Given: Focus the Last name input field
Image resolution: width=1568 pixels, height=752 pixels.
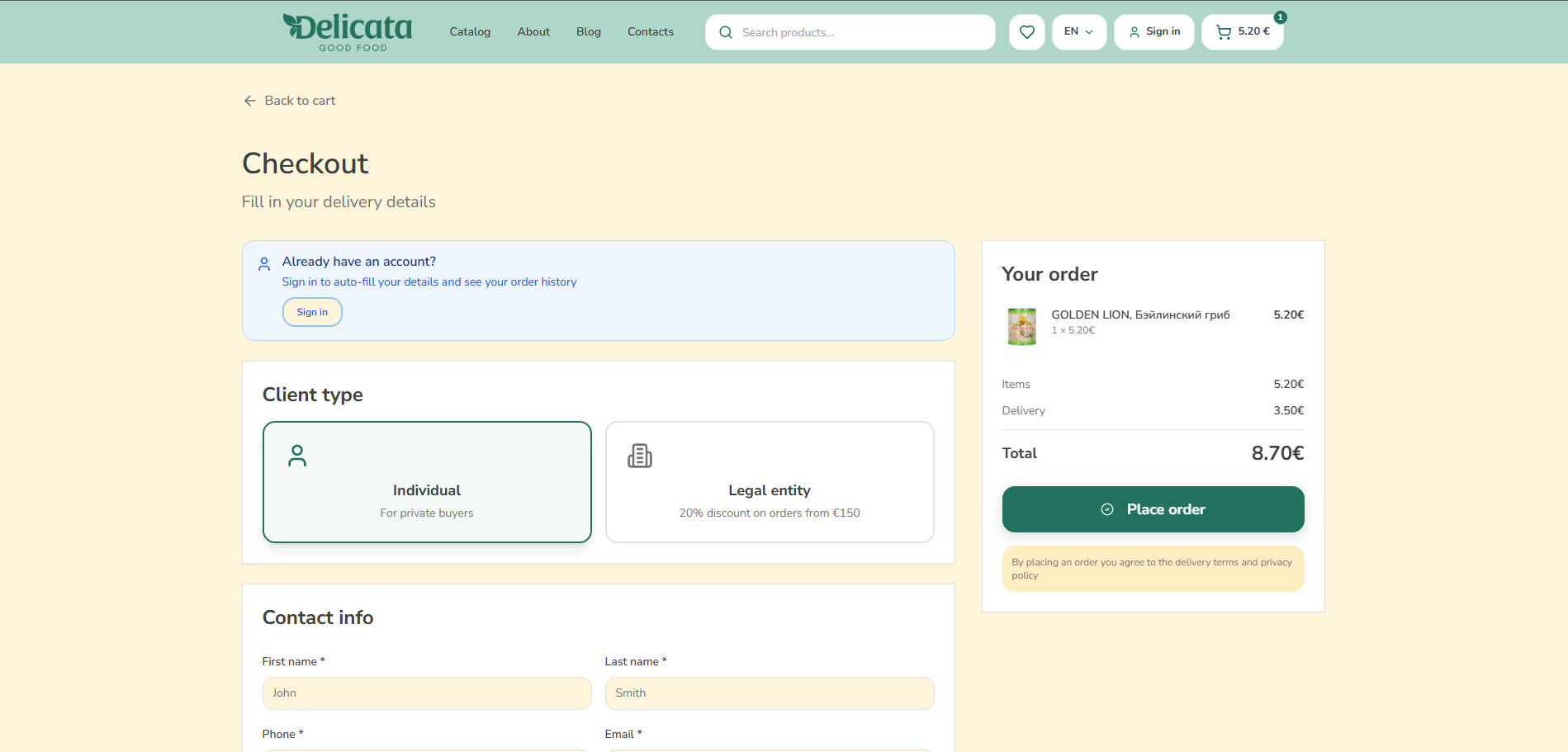Looking at the screenshot, I should (770, 693).
